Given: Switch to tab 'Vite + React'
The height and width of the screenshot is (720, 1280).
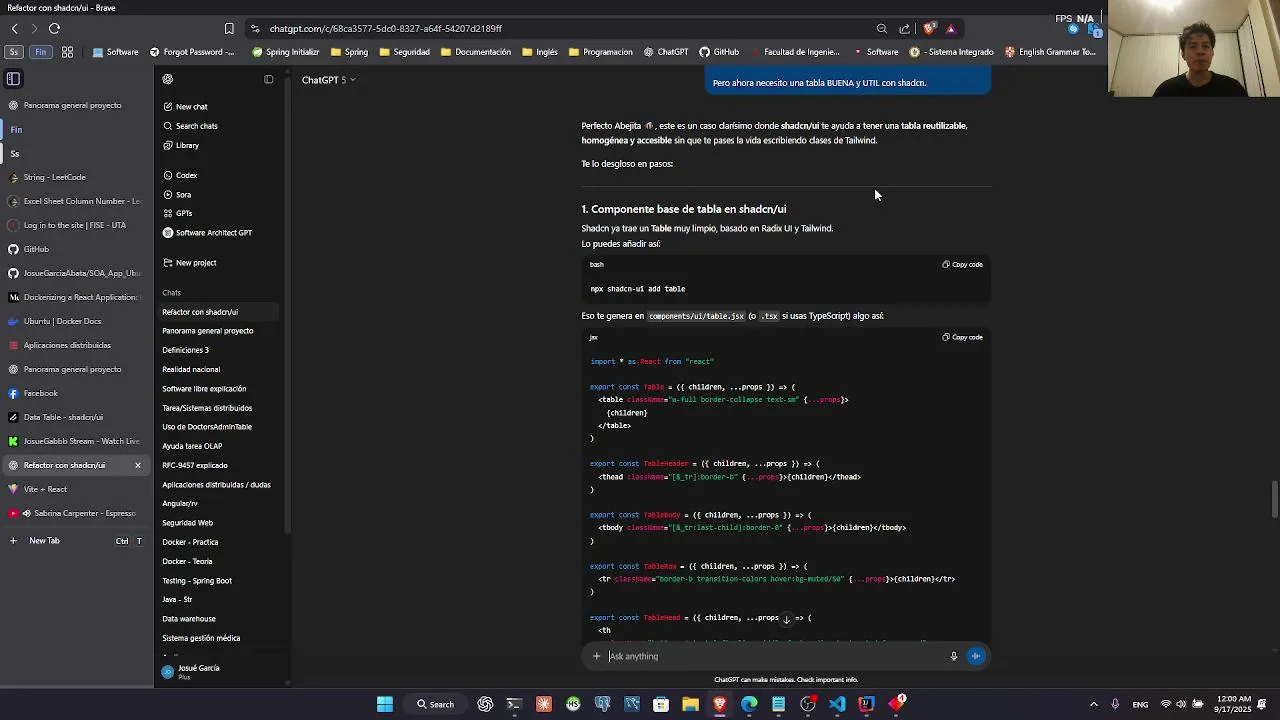Looking at the screenshot, I should [75, 489].
